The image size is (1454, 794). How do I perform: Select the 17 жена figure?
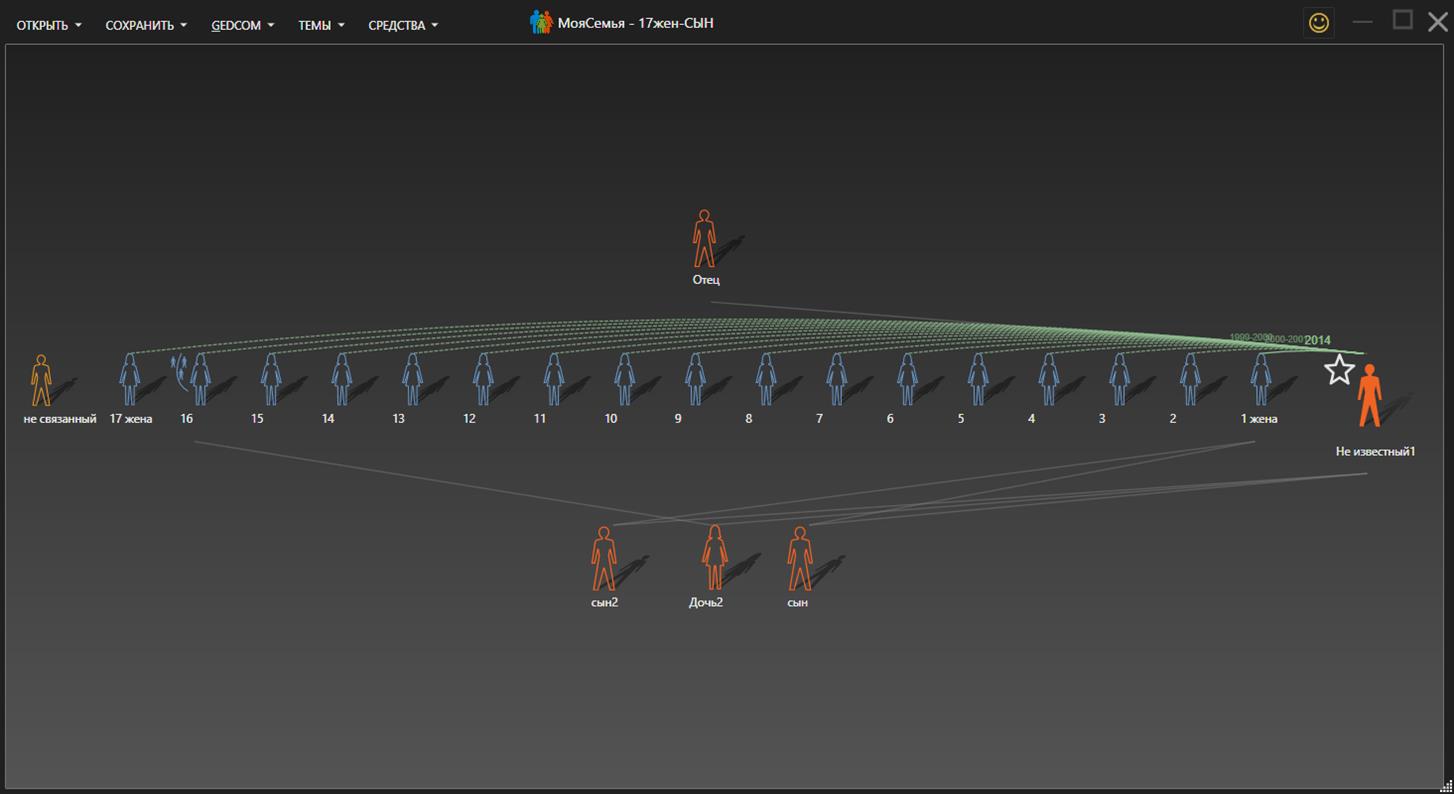129,380
